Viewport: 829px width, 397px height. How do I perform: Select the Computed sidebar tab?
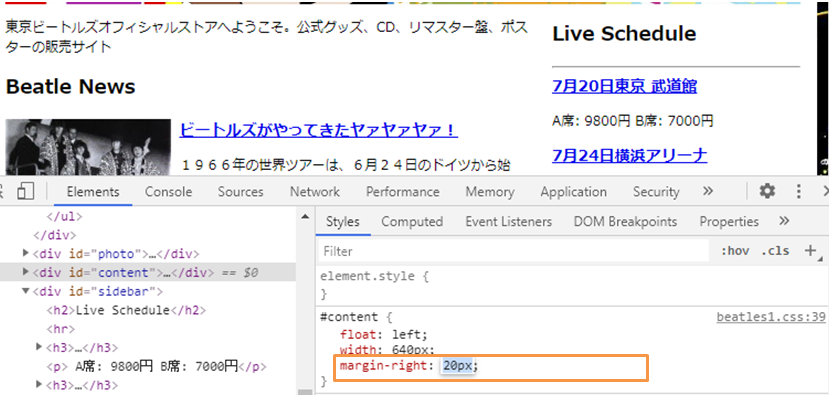click(412, 221)
